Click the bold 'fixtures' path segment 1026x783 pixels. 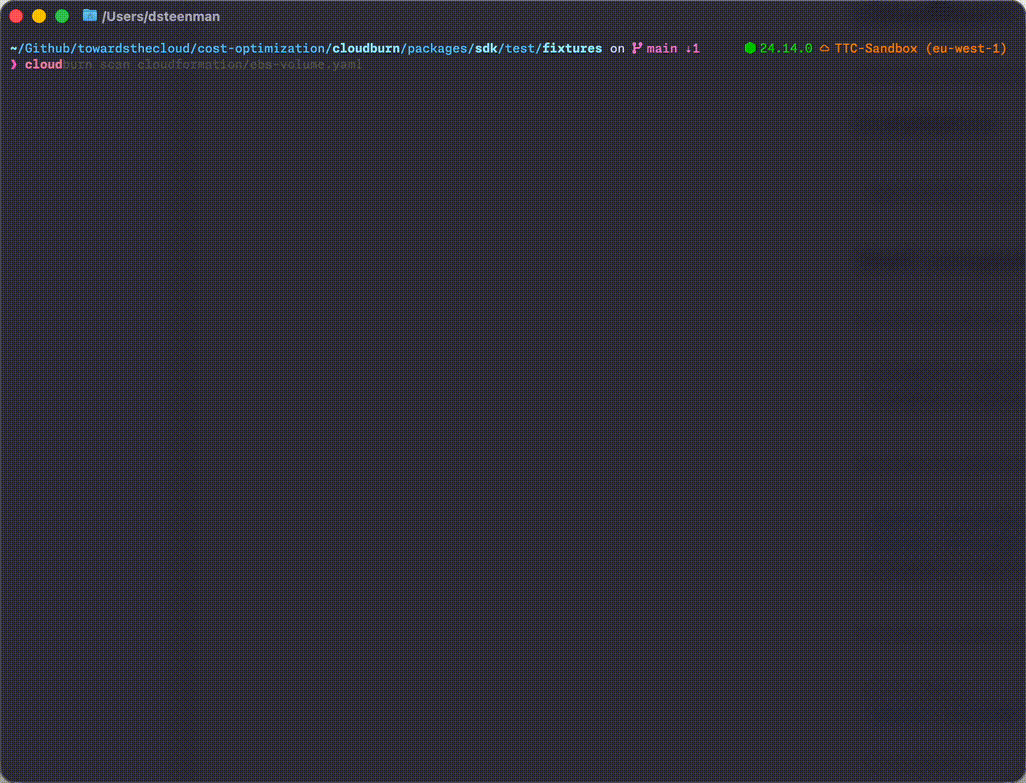click(572, 48)
